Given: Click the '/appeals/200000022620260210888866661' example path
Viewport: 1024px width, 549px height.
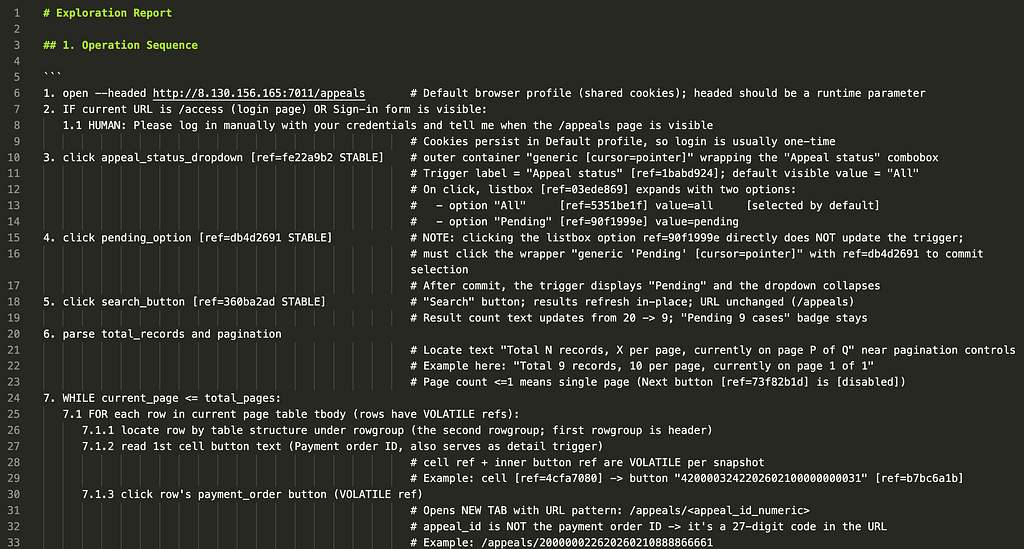Looking at the screenshot, I should coord(597,542).
